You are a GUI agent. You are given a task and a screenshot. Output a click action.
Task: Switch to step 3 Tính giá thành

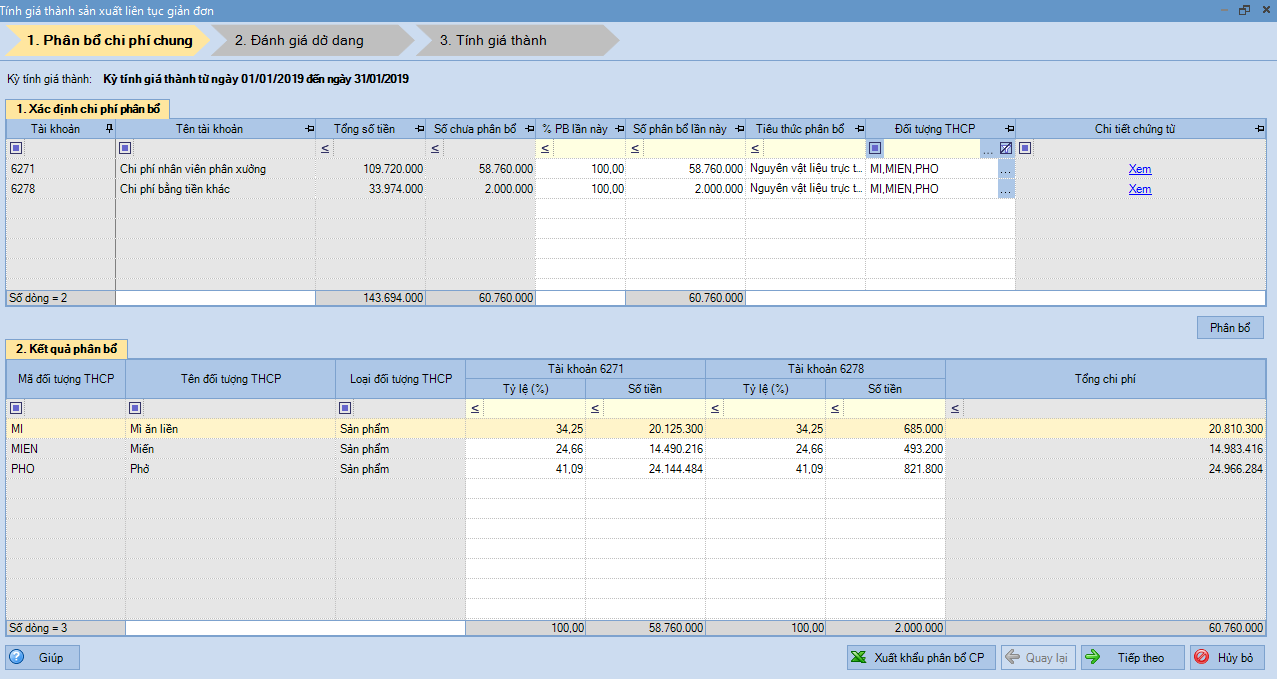pyautogui.click(x=493, y=41)
